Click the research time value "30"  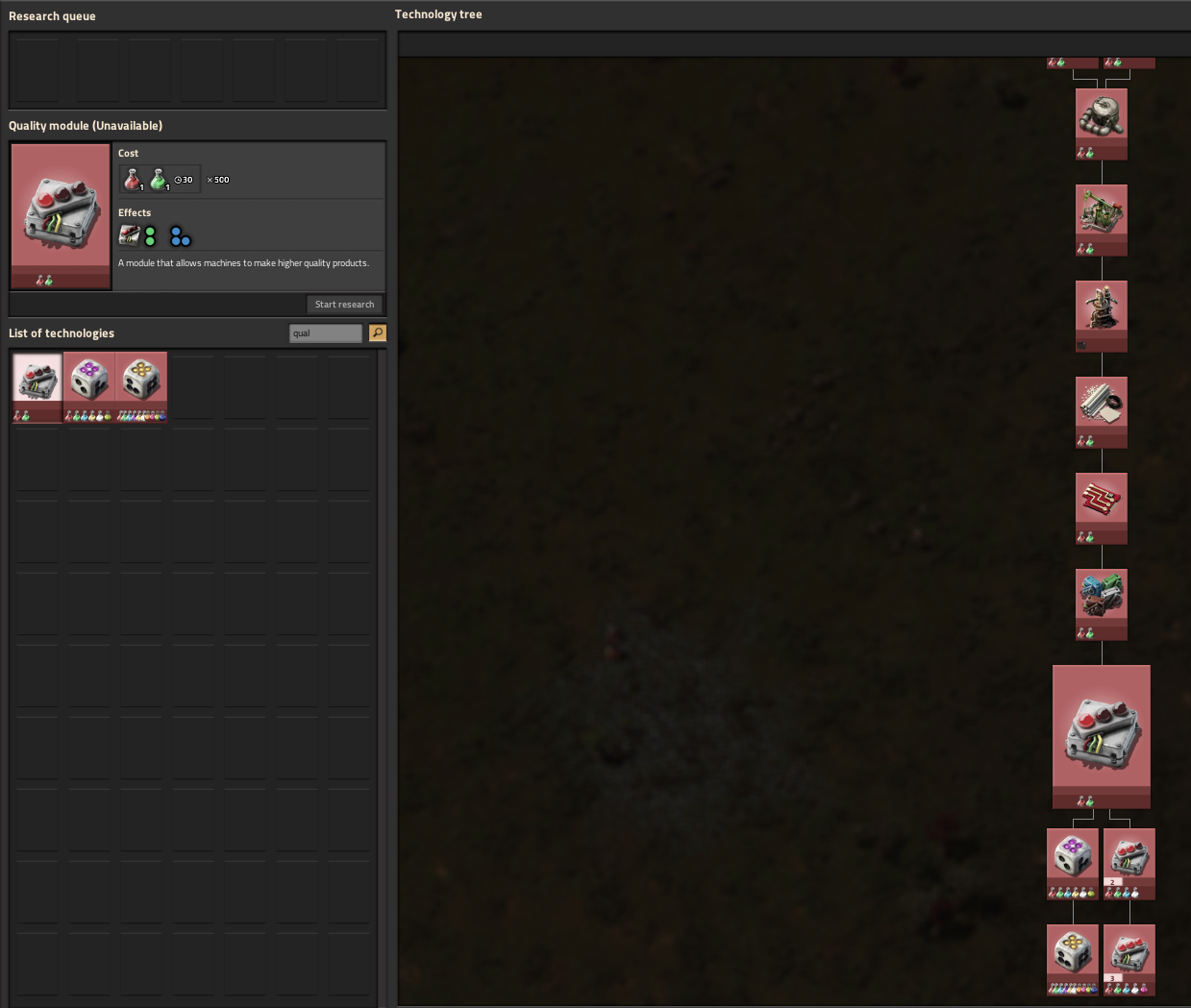(x=187, y=180)
